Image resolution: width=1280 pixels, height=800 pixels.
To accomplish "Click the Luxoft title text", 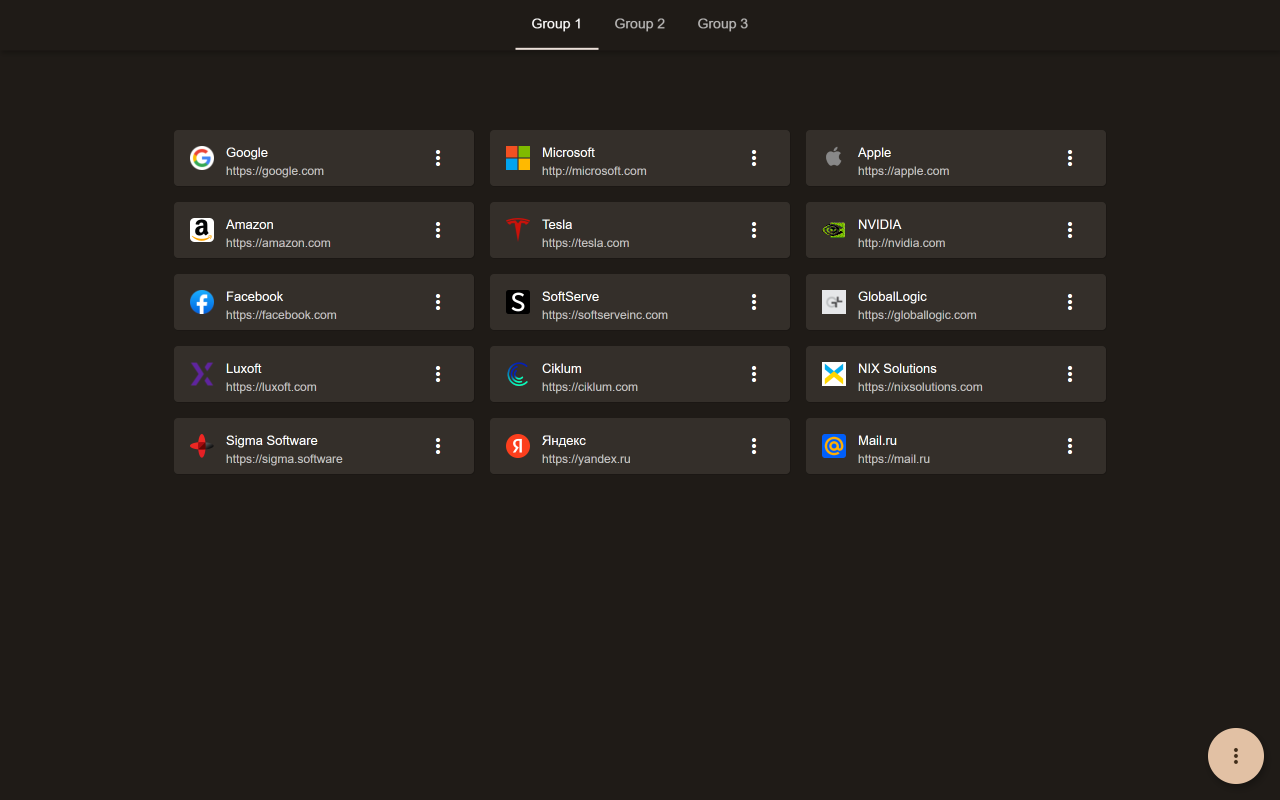I will (243, 369).
